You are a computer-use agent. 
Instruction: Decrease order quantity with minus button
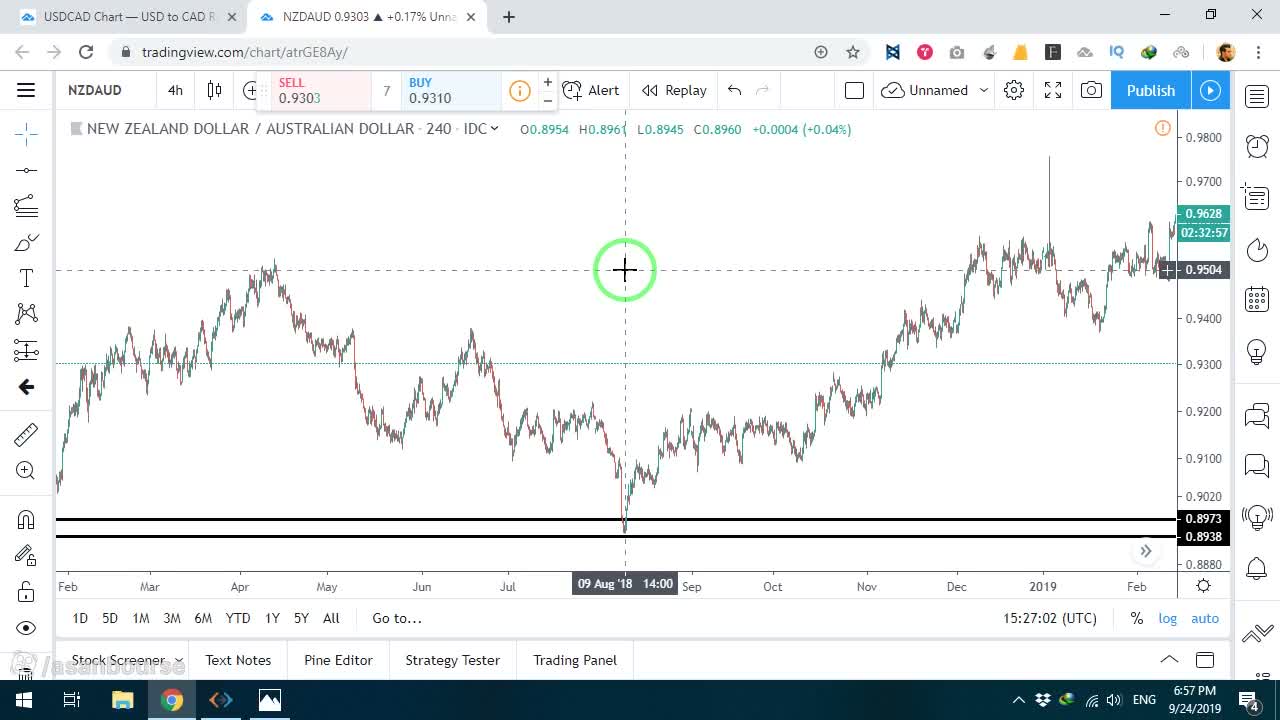[547, 100]
